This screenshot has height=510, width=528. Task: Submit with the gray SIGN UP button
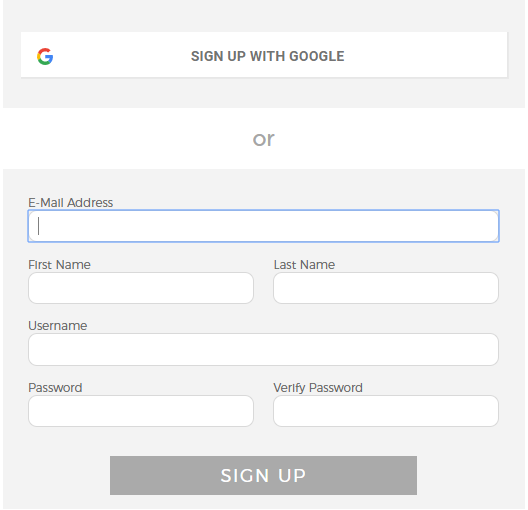tap(263, 475)
